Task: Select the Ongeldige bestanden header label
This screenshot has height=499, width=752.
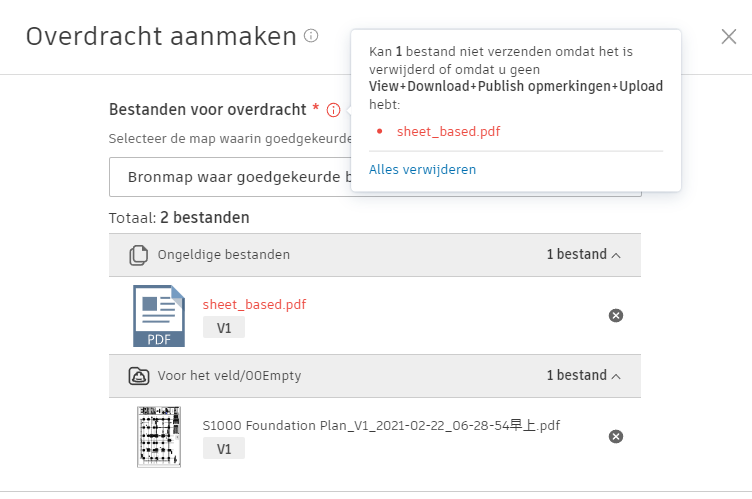Action: [224, 255]
